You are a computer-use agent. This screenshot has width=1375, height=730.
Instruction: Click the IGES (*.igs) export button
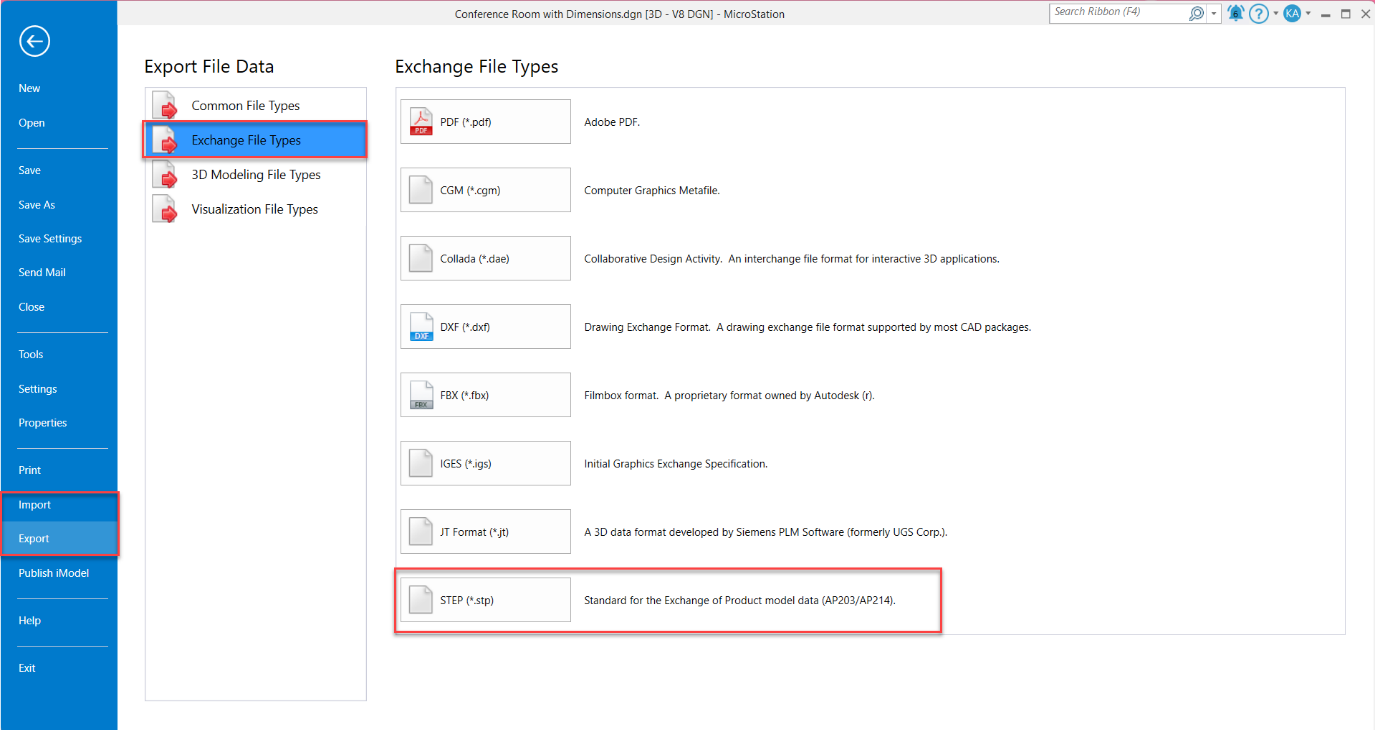pos(486,464)
